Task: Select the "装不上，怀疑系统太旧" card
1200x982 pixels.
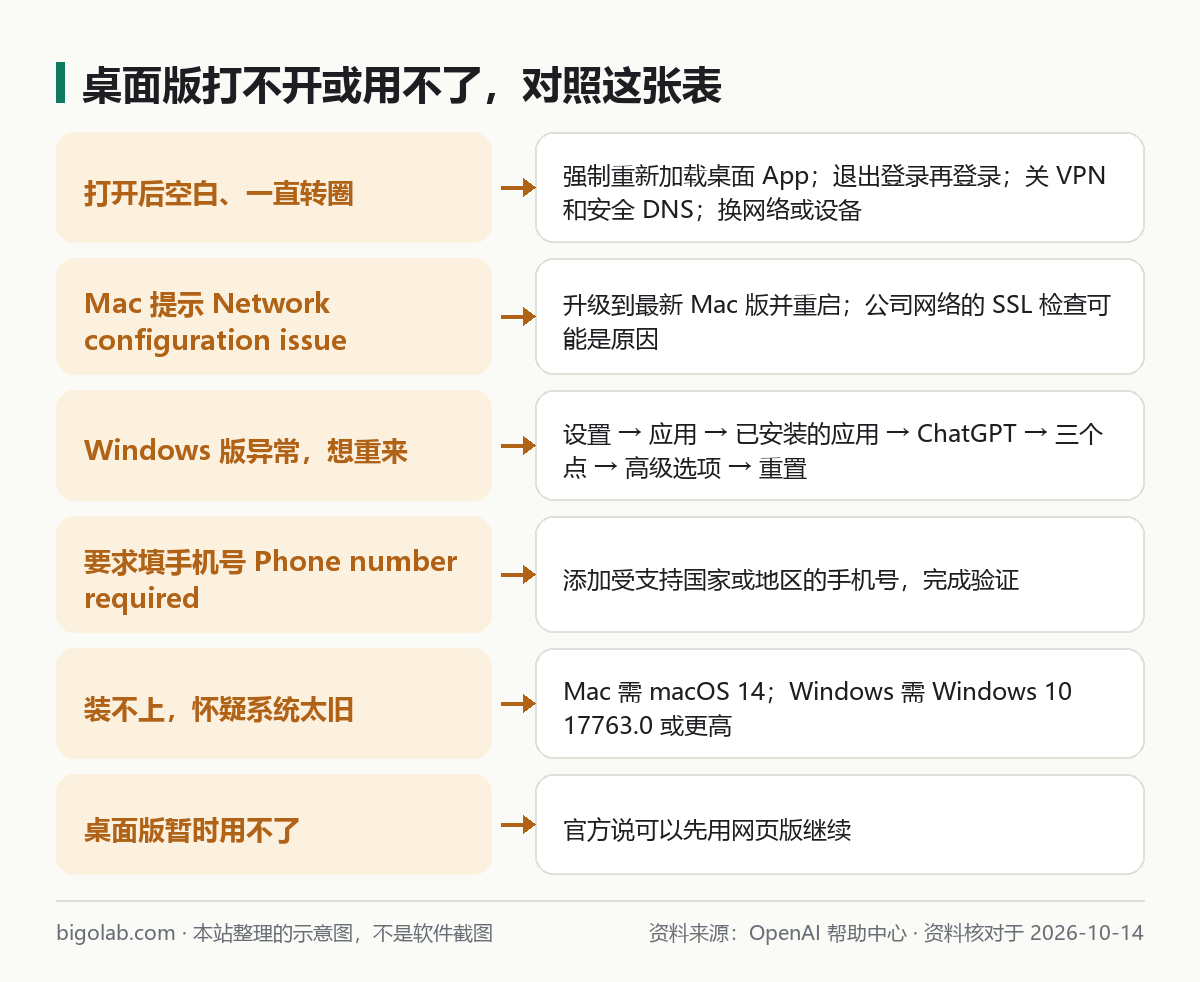Action: pyautogui.click(x=274, y=703)
